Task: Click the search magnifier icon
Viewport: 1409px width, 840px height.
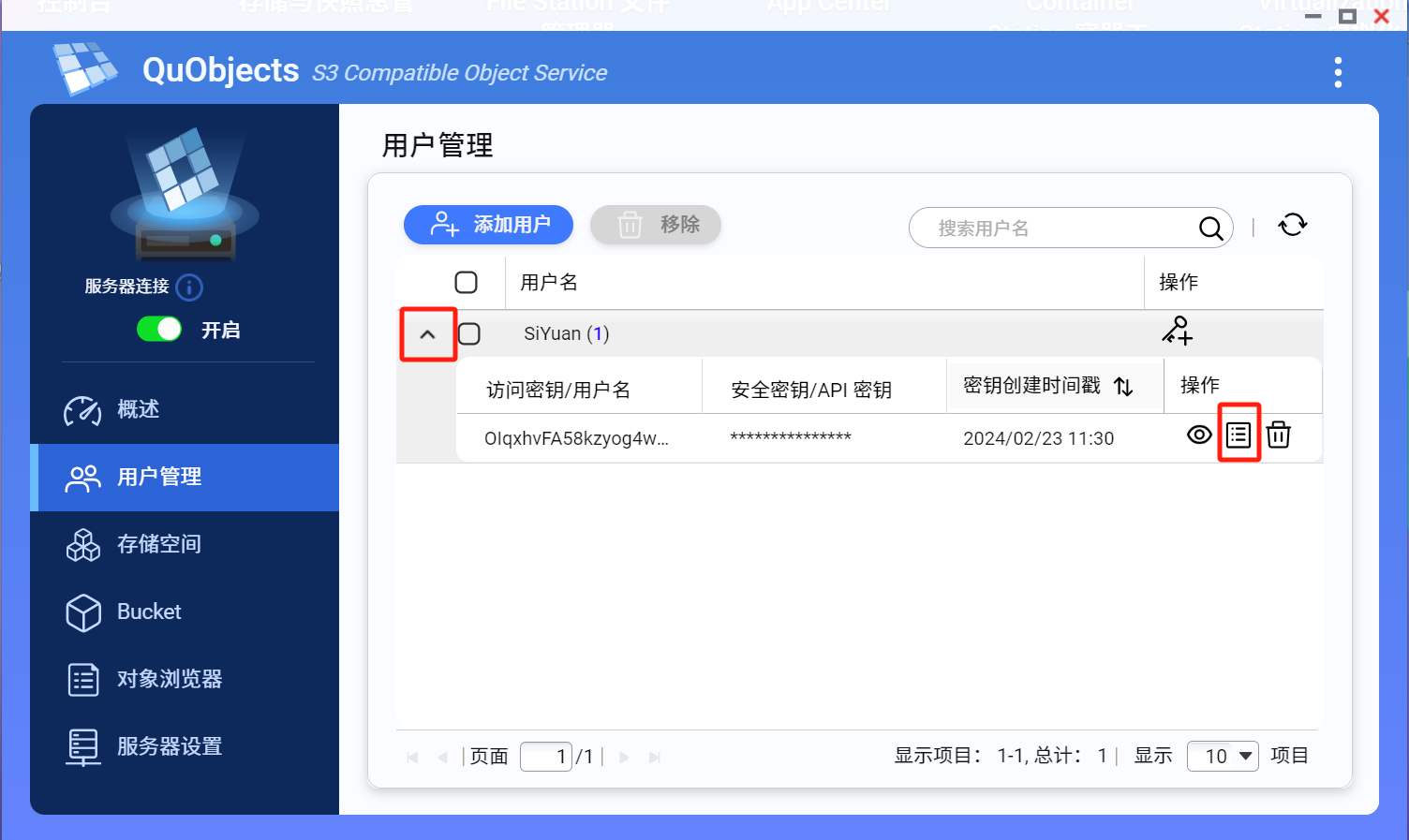Action: [1210, 228]
